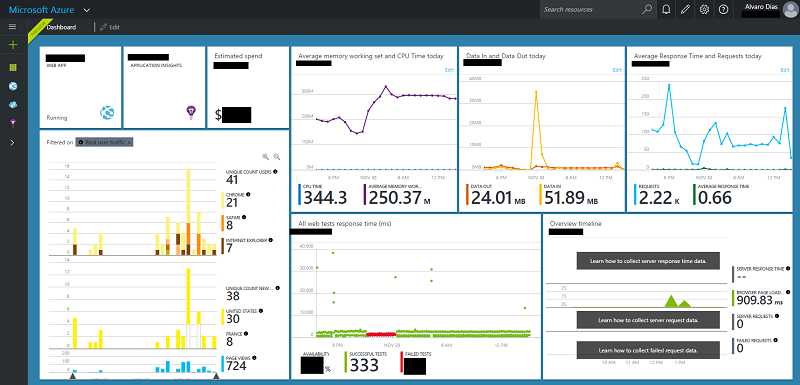Open the Estimated spend tile
The image size is (800, 385).
point(248,87)
